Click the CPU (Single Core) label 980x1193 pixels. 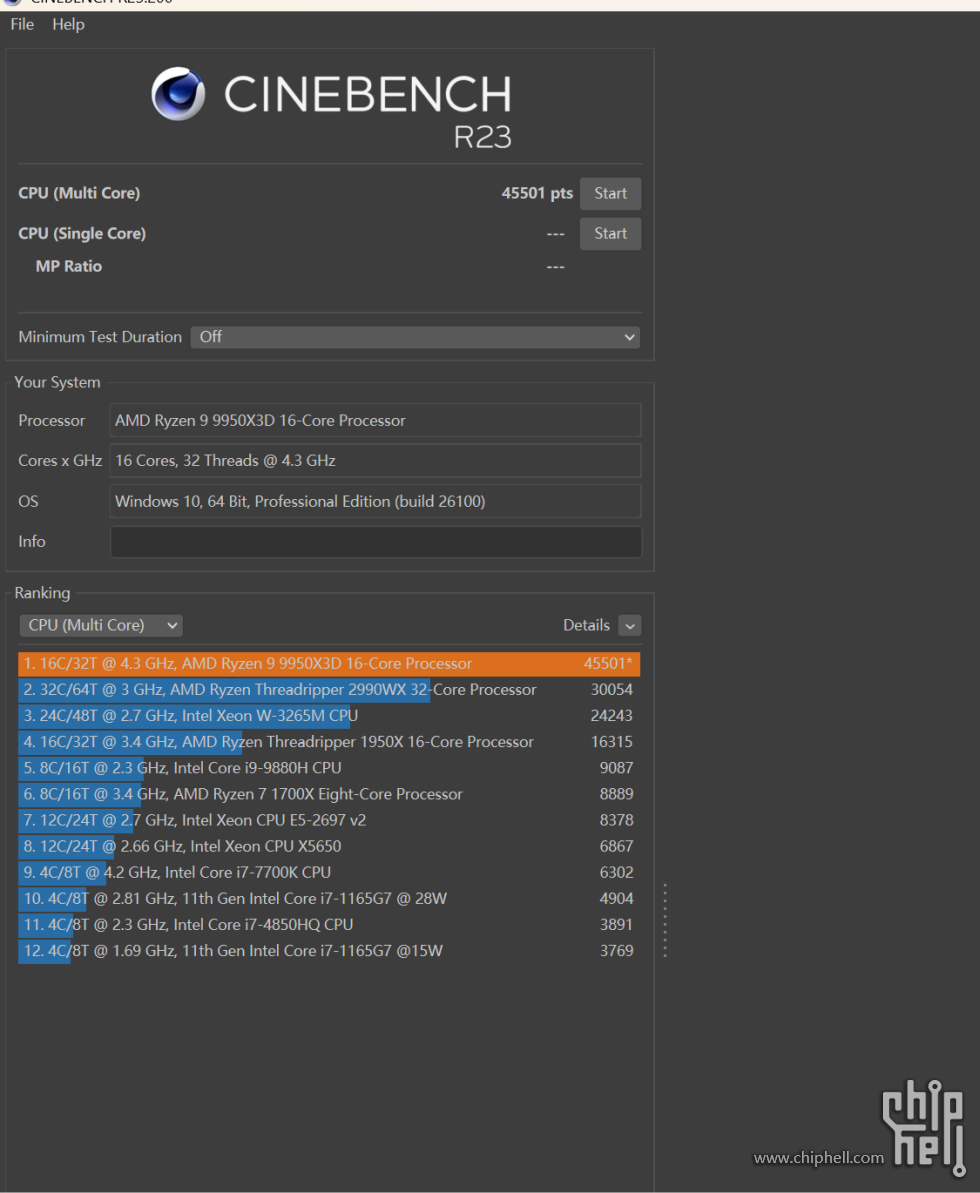[82, 234]
